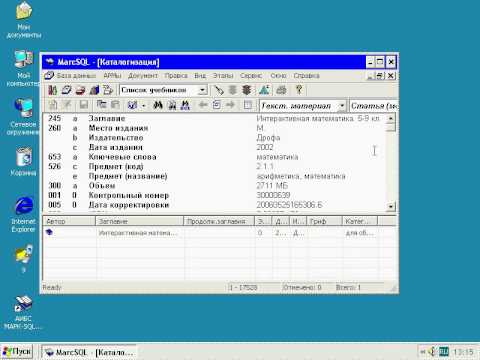Screen dimensions: 480x360
Task: Click the Контрольный номер field row
Action: pos(215,195)
